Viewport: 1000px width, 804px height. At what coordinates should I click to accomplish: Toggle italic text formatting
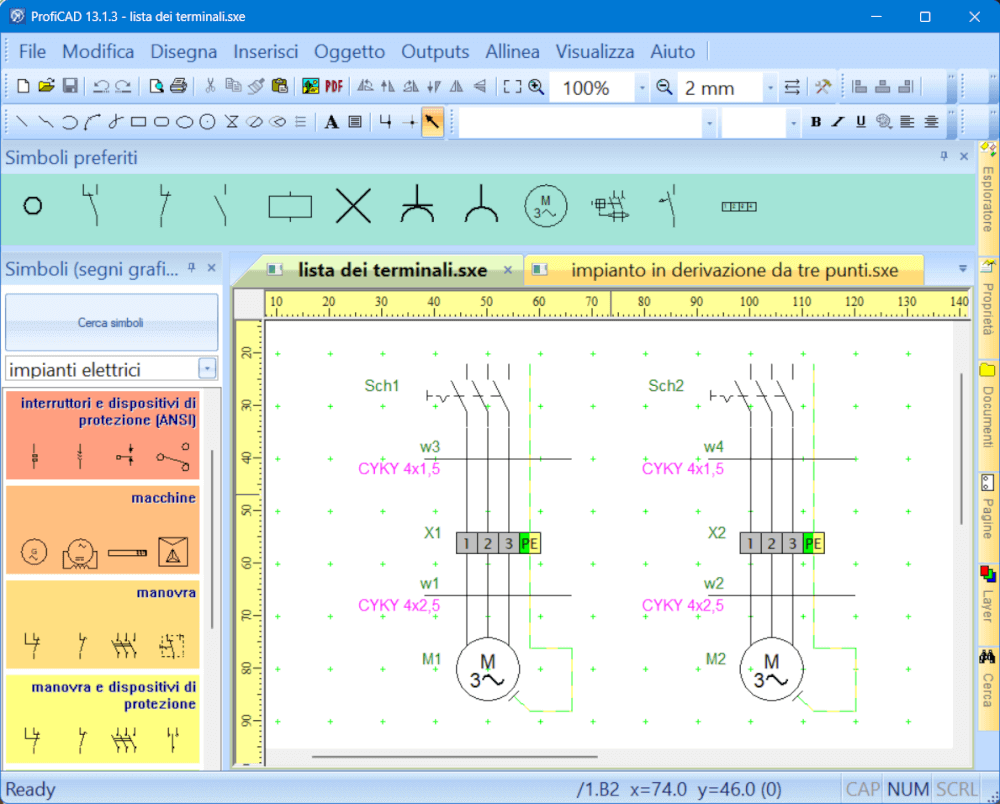838,122
